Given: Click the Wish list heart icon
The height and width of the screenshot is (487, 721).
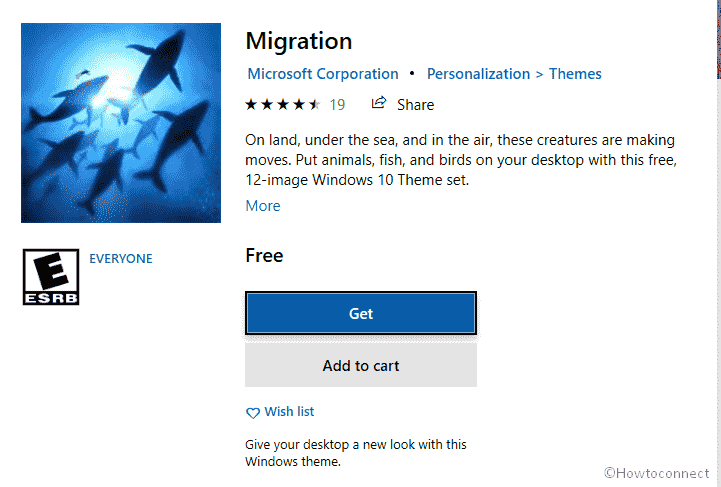Looking at the screenshot, I should [253, 413].
